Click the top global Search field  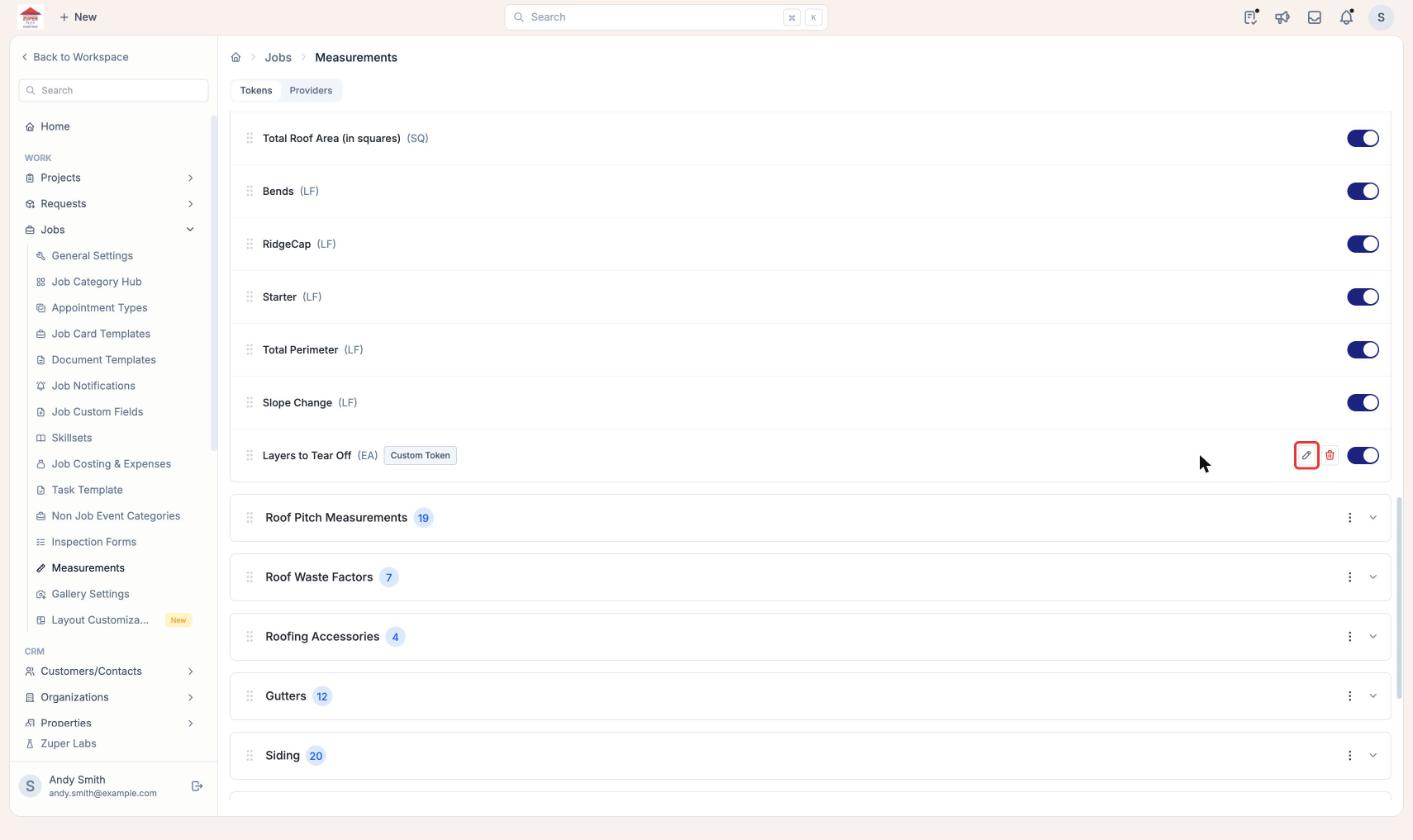coord(666,17)
